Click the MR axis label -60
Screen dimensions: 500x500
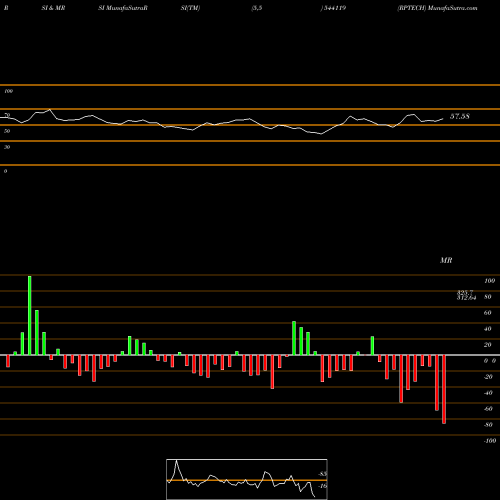(488, 409)
